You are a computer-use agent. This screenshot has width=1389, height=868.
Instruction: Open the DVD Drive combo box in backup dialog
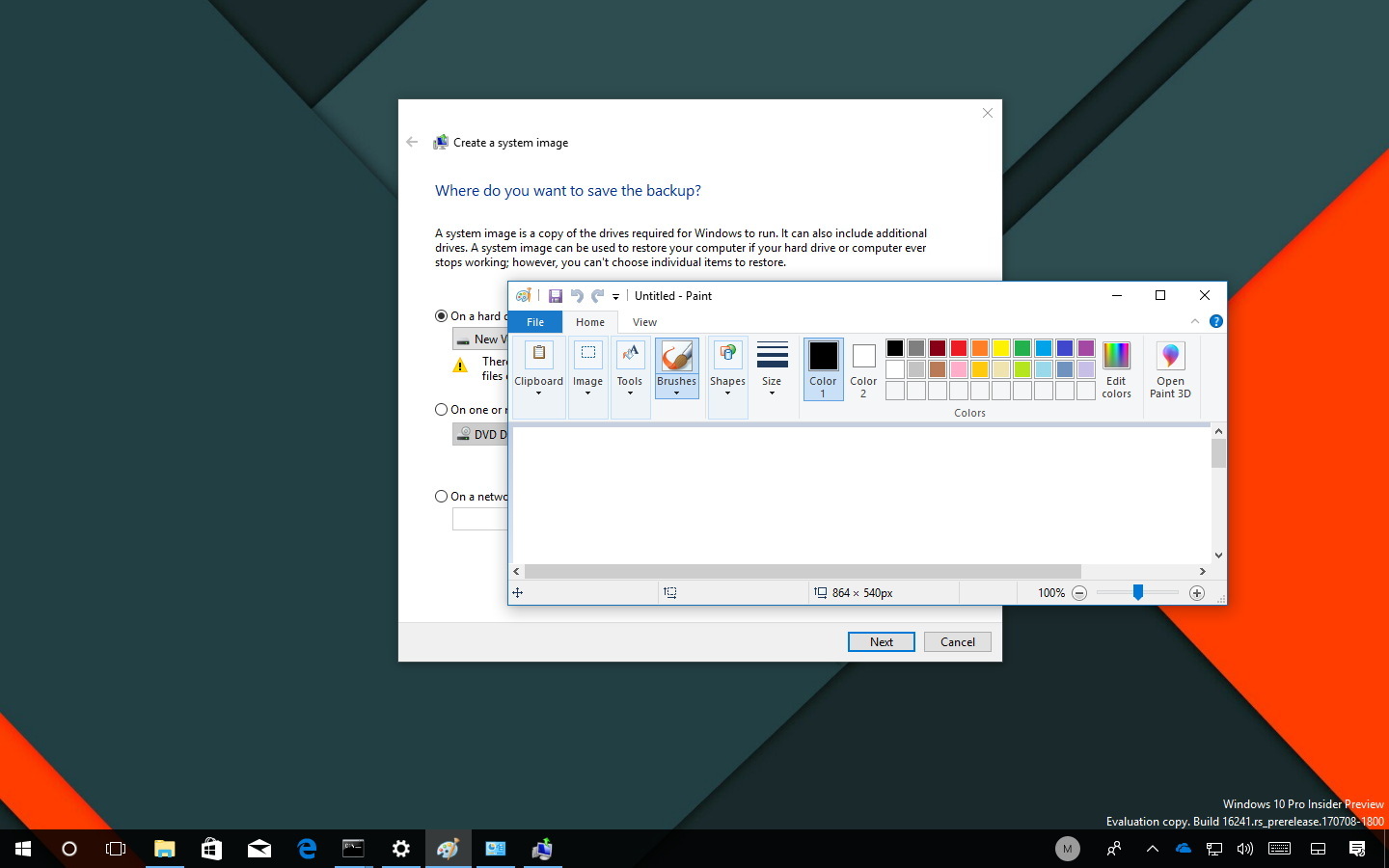480,435
